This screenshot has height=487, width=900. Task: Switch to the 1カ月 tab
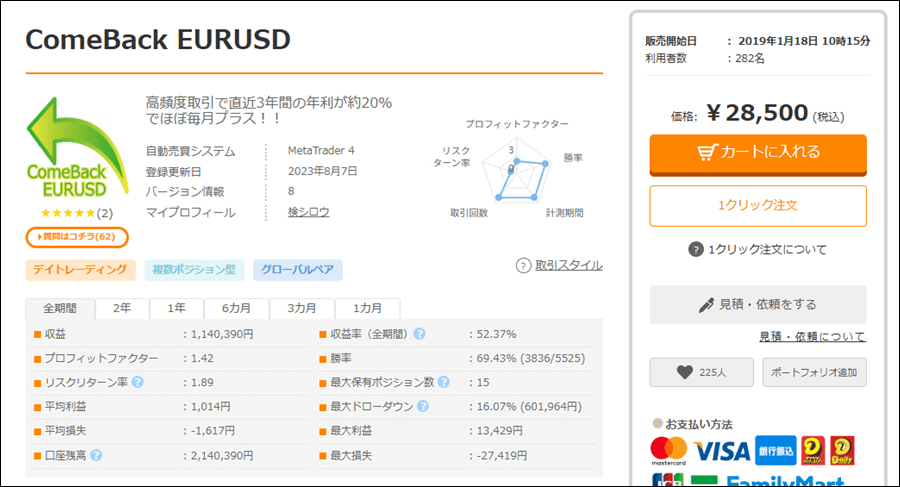click(x=367, y=308)
